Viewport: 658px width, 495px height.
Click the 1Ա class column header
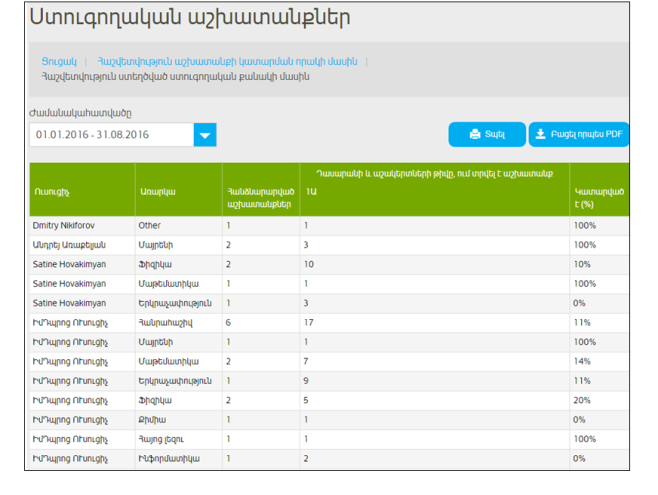pyautogui.click(x=311, y=192)
